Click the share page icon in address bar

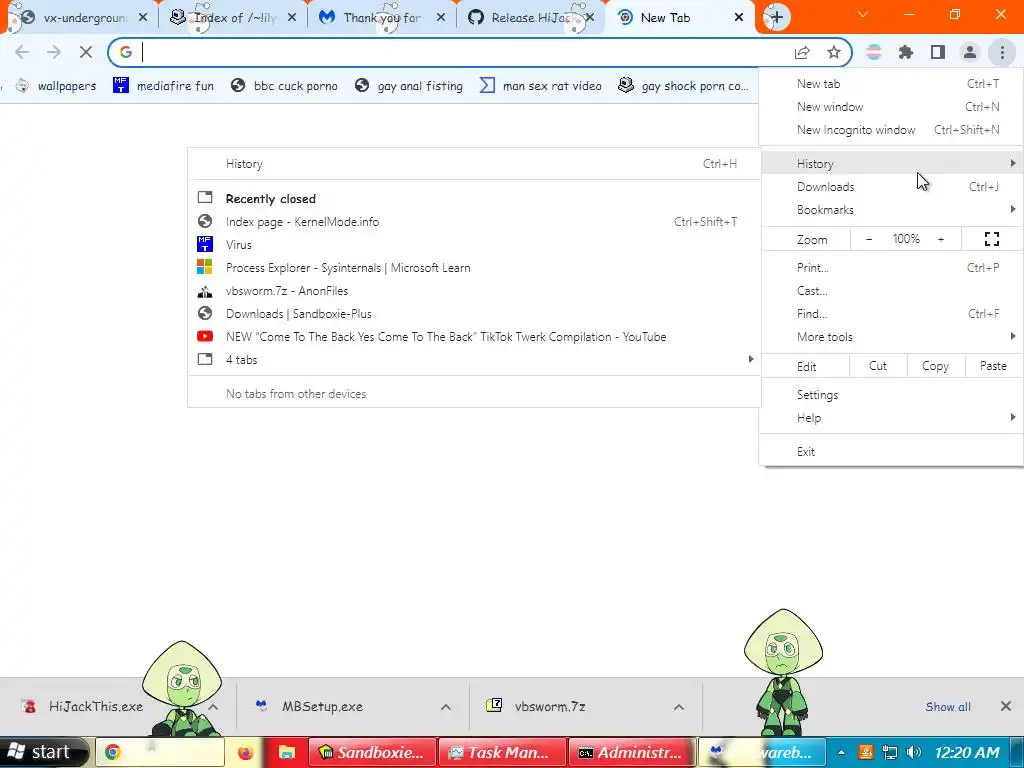(802, 52)
